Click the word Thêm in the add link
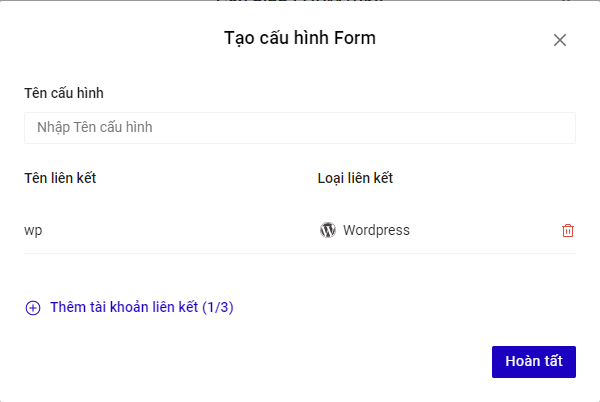Image resolution: width=600 pixels, height=402 pixels. (x=68, y=308)
